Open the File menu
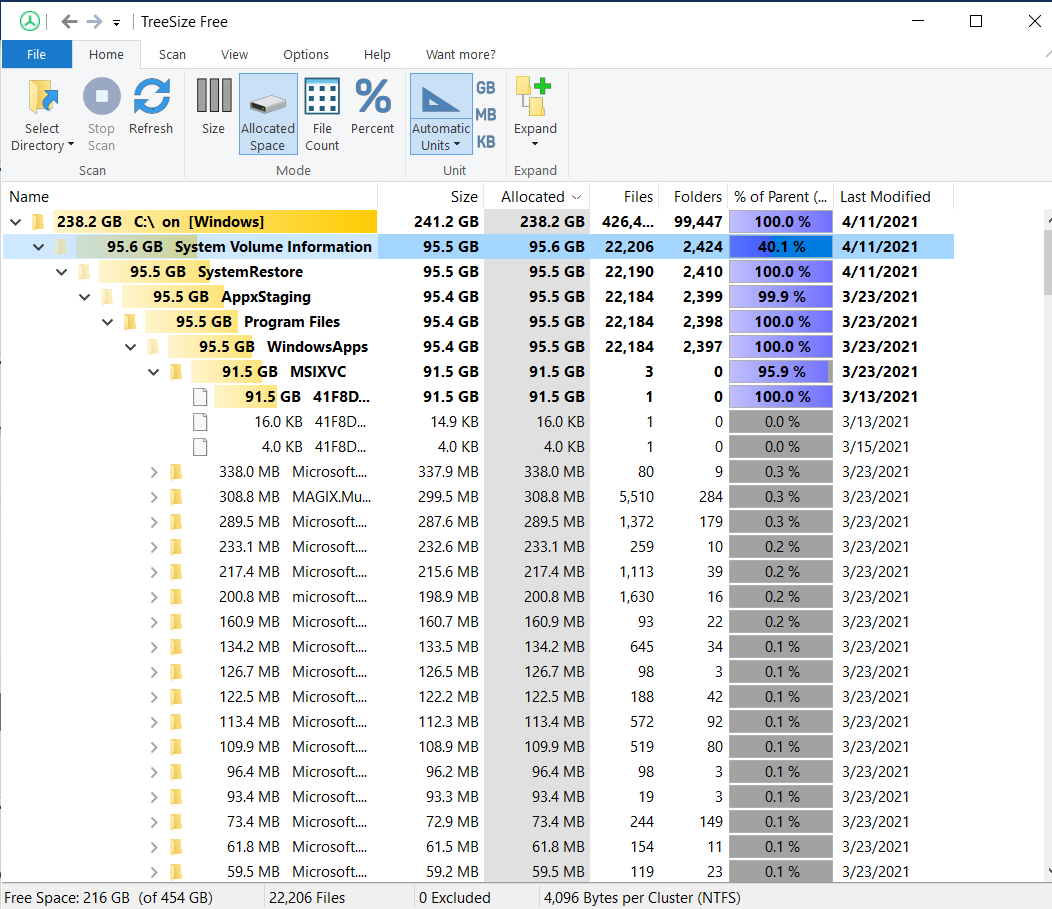This screenshot has height=909, width=1052. (37, 54)
